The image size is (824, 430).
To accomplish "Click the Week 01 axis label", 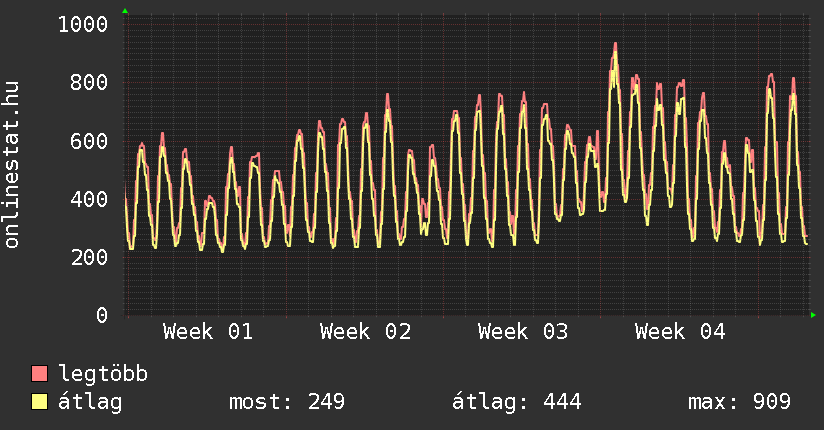I will coord(208,332).
